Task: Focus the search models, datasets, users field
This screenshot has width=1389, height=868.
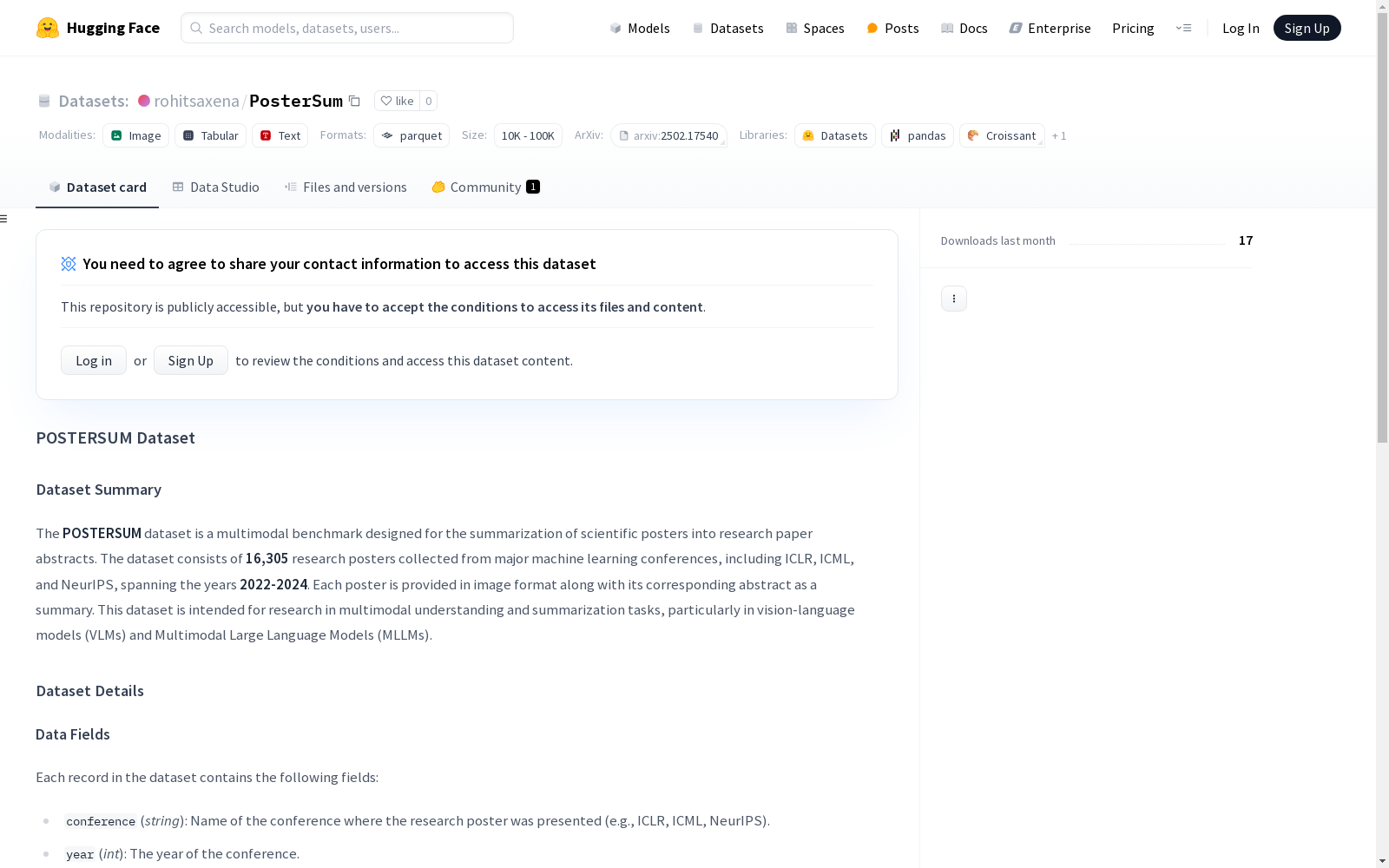Action: 347,28
